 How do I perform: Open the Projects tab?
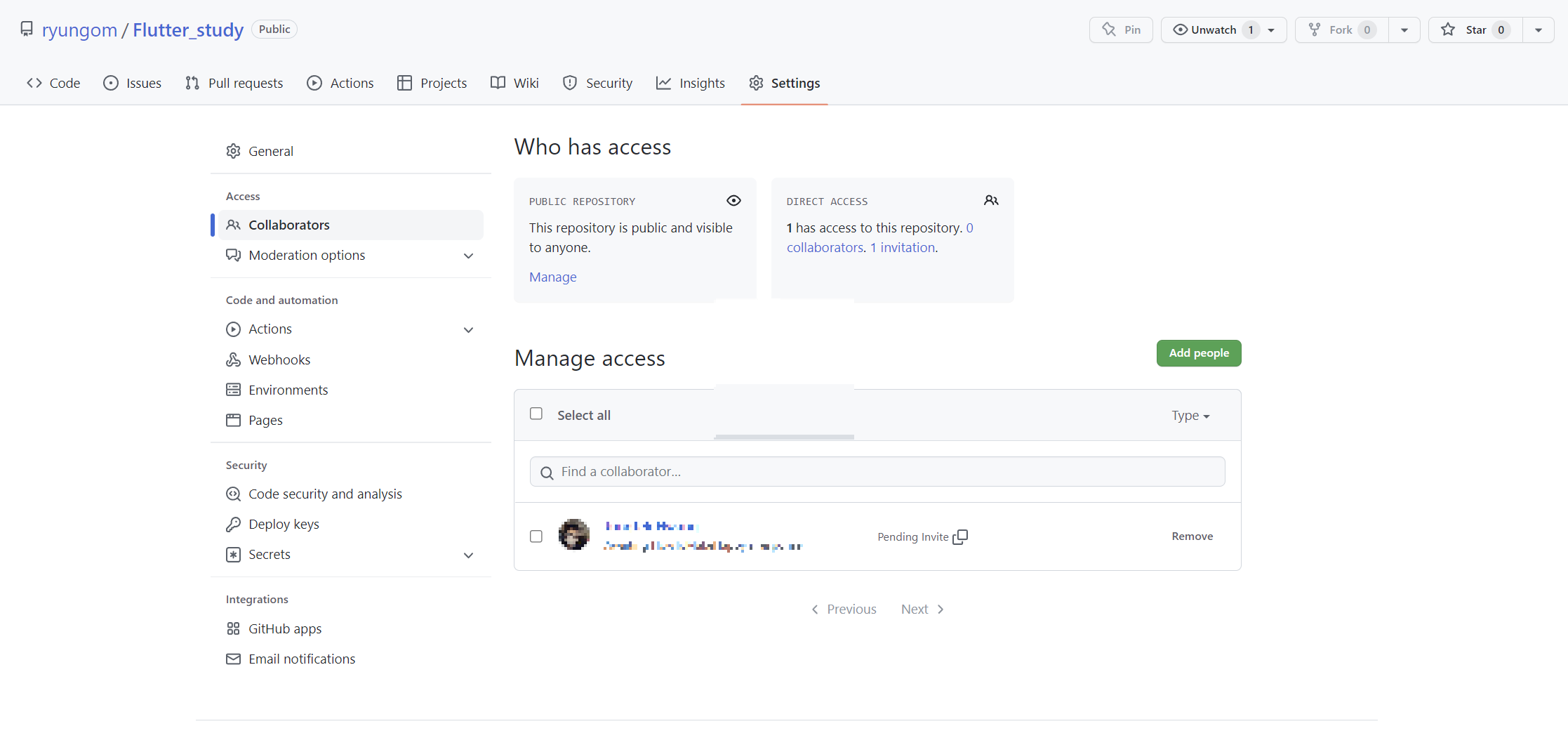[432, 83]
